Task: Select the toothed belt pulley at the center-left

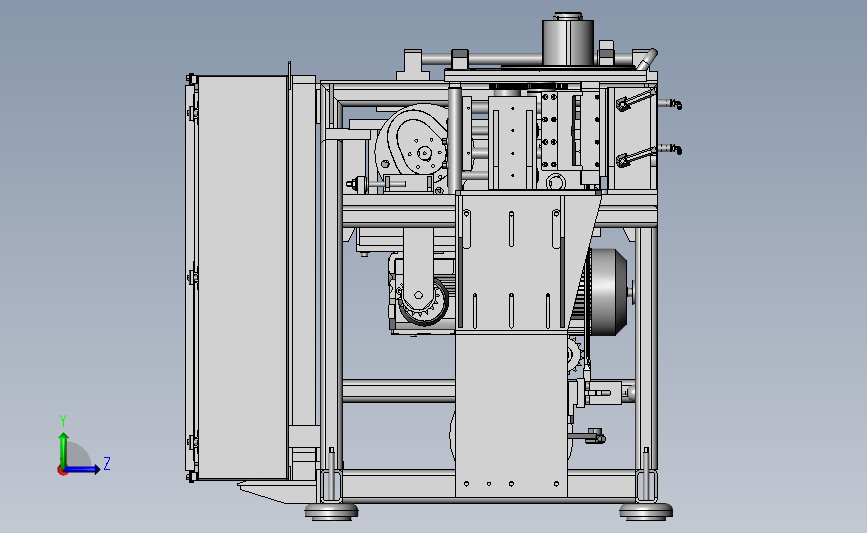Action: [x=423, y=302]
